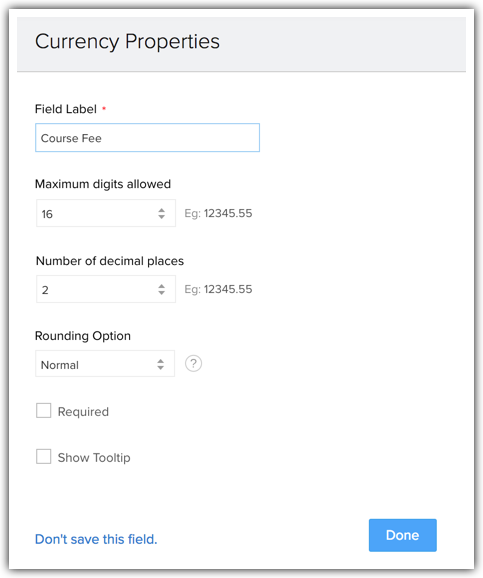Viewport: 483px width, 578px height.
Task: Click the Show Tooltip label text
Action: 94,457
